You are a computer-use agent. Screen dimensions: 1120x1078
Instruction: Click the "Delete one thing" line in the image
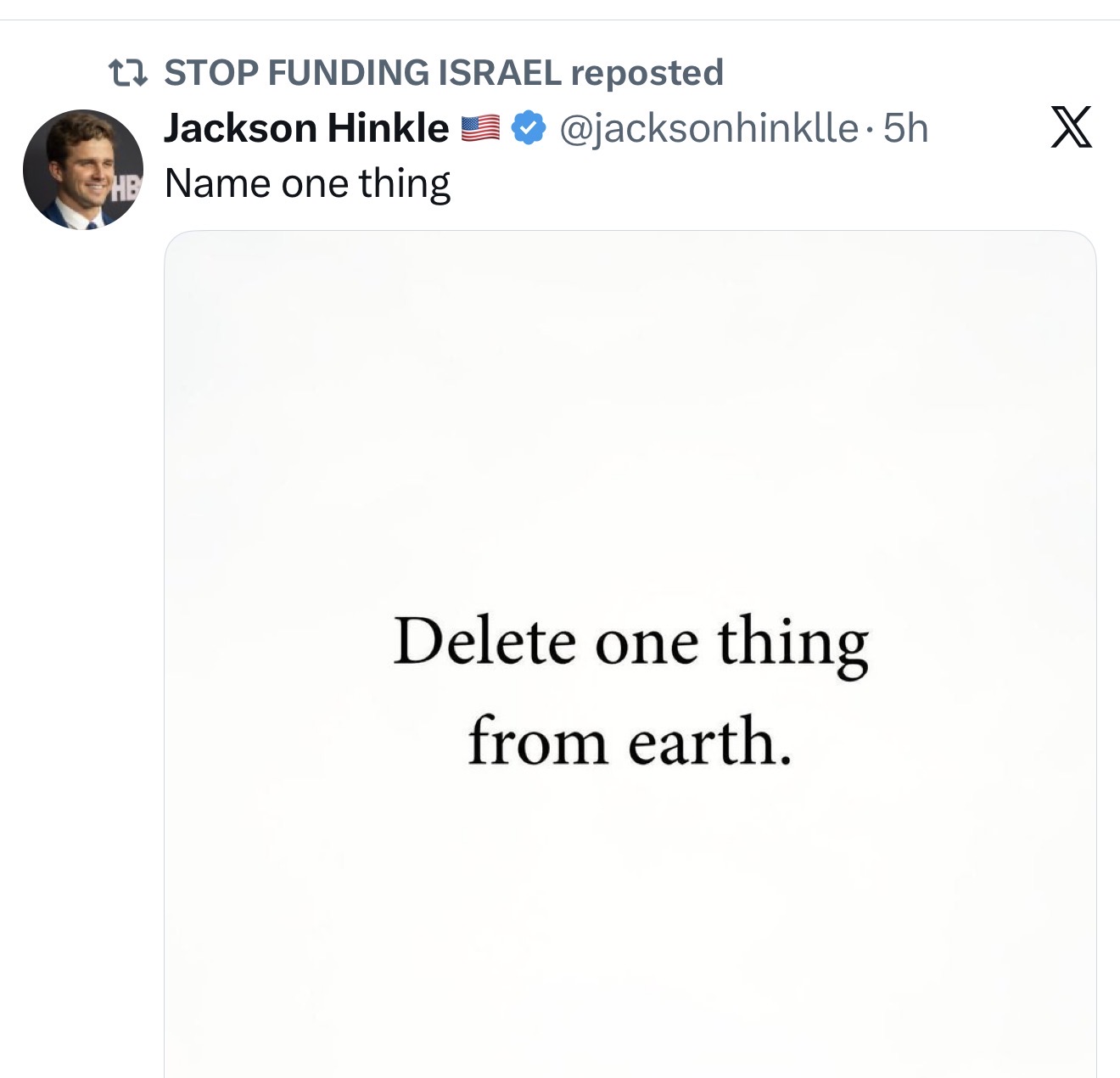[x=630, y=643]
